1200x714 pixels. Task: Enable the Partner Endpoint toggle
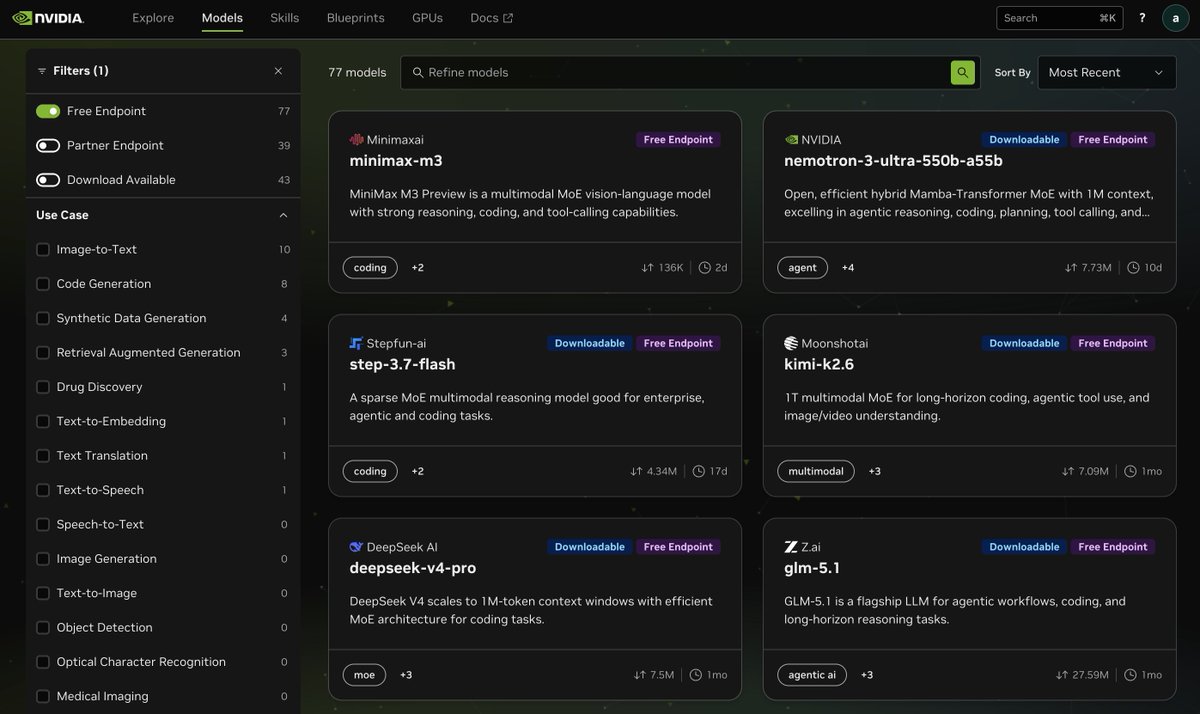tap(48, 146)
